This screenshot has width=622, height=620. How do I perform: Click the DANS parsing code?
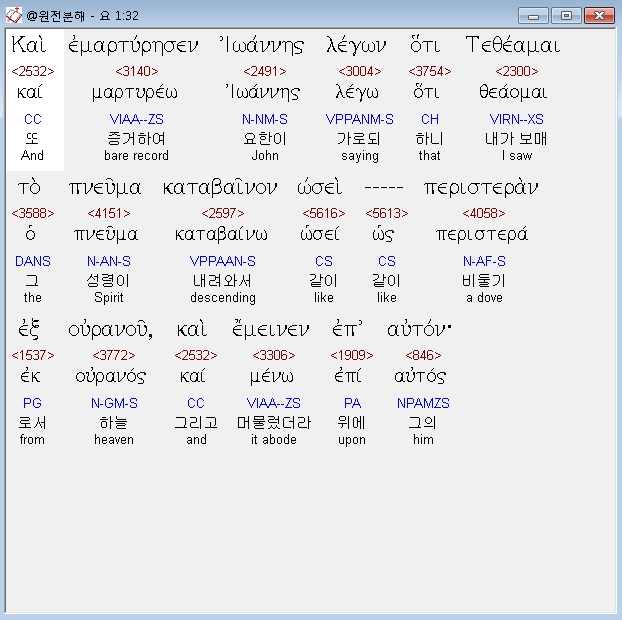coord(33,261)
